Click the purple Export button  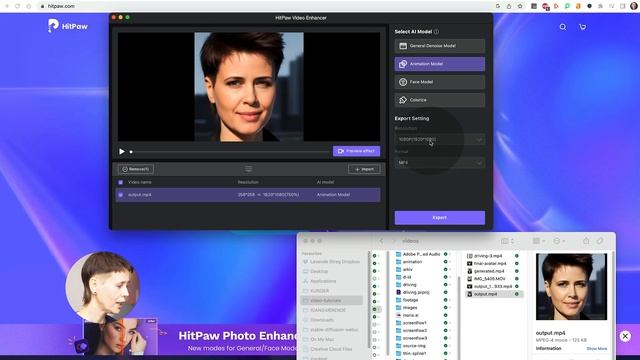pyautogui.click(x=440, y=218)
